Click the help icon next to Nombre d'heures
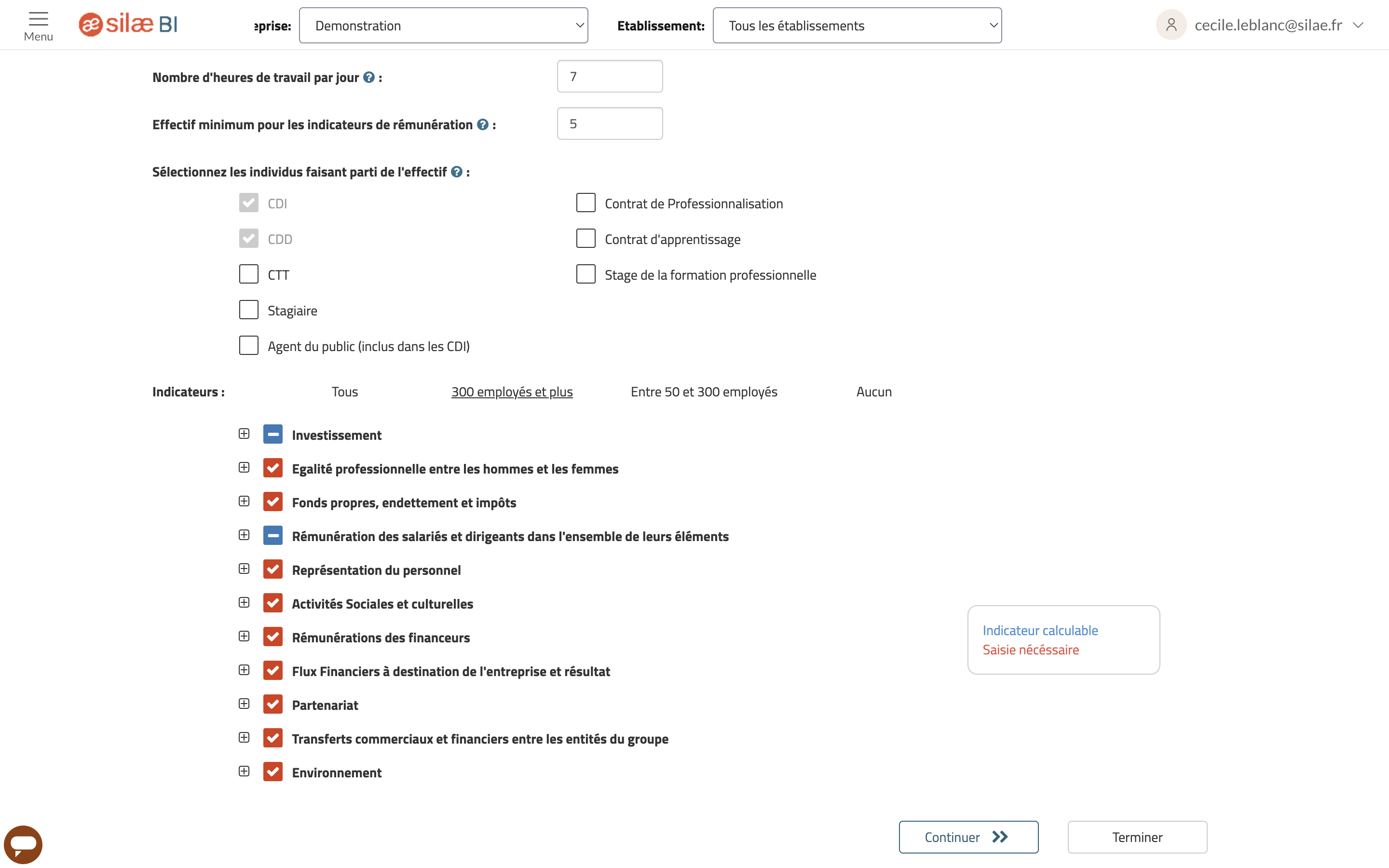Image resolution: width=1389 pixels, height=868 pixels. coord(369,77)
